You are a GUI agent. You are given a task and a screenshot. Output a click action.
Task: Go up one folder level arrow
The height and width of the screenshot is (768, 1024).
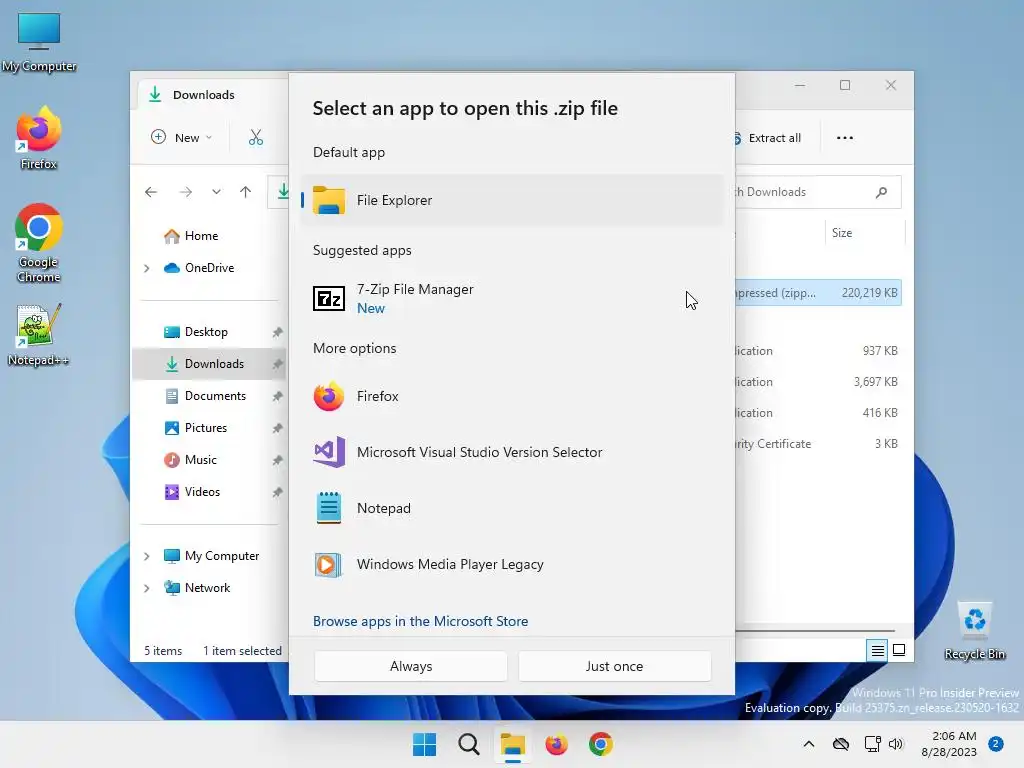tap(246, 192)
